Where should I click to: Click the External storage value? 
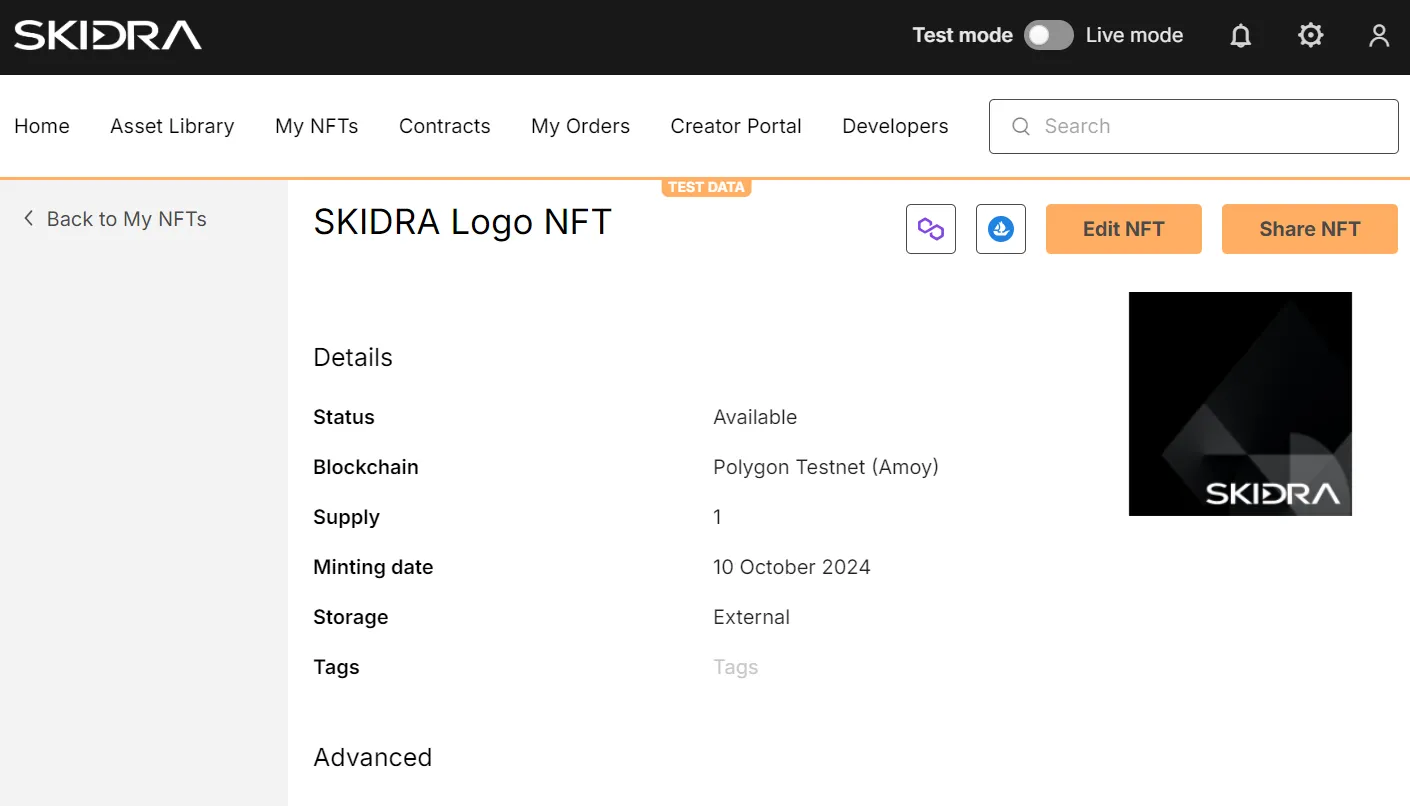point(752,617)
